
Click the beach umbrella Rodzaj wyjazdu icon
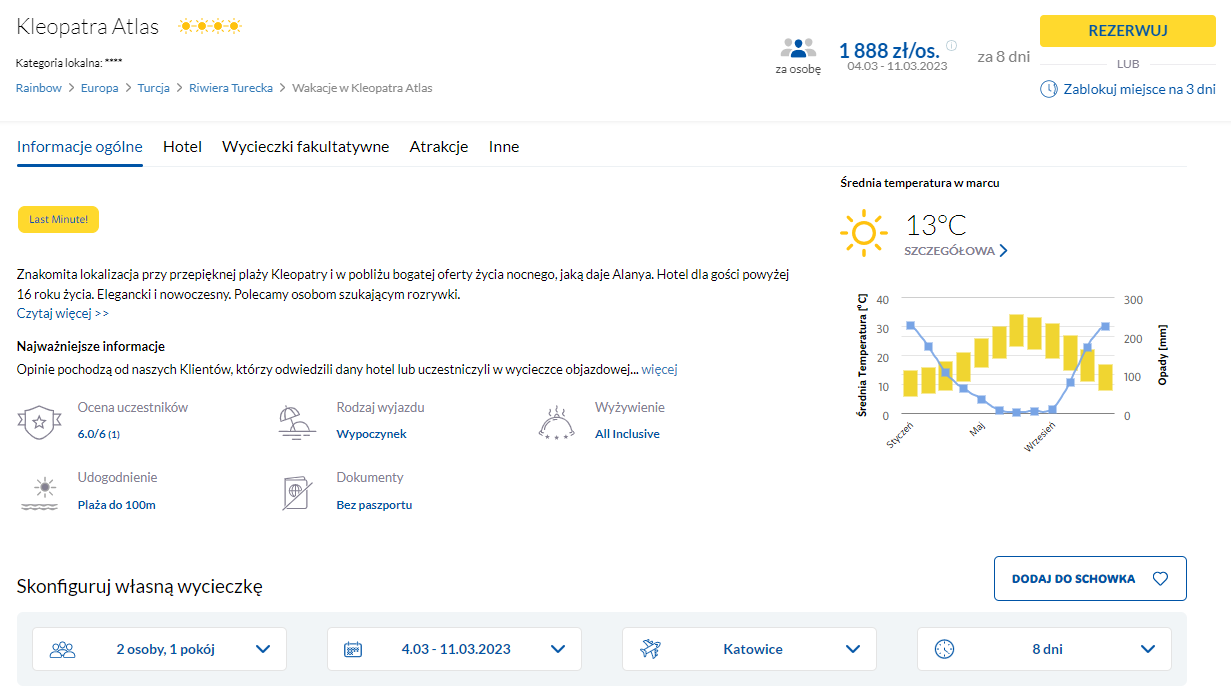pyautogui.click(x=297, y=422)
